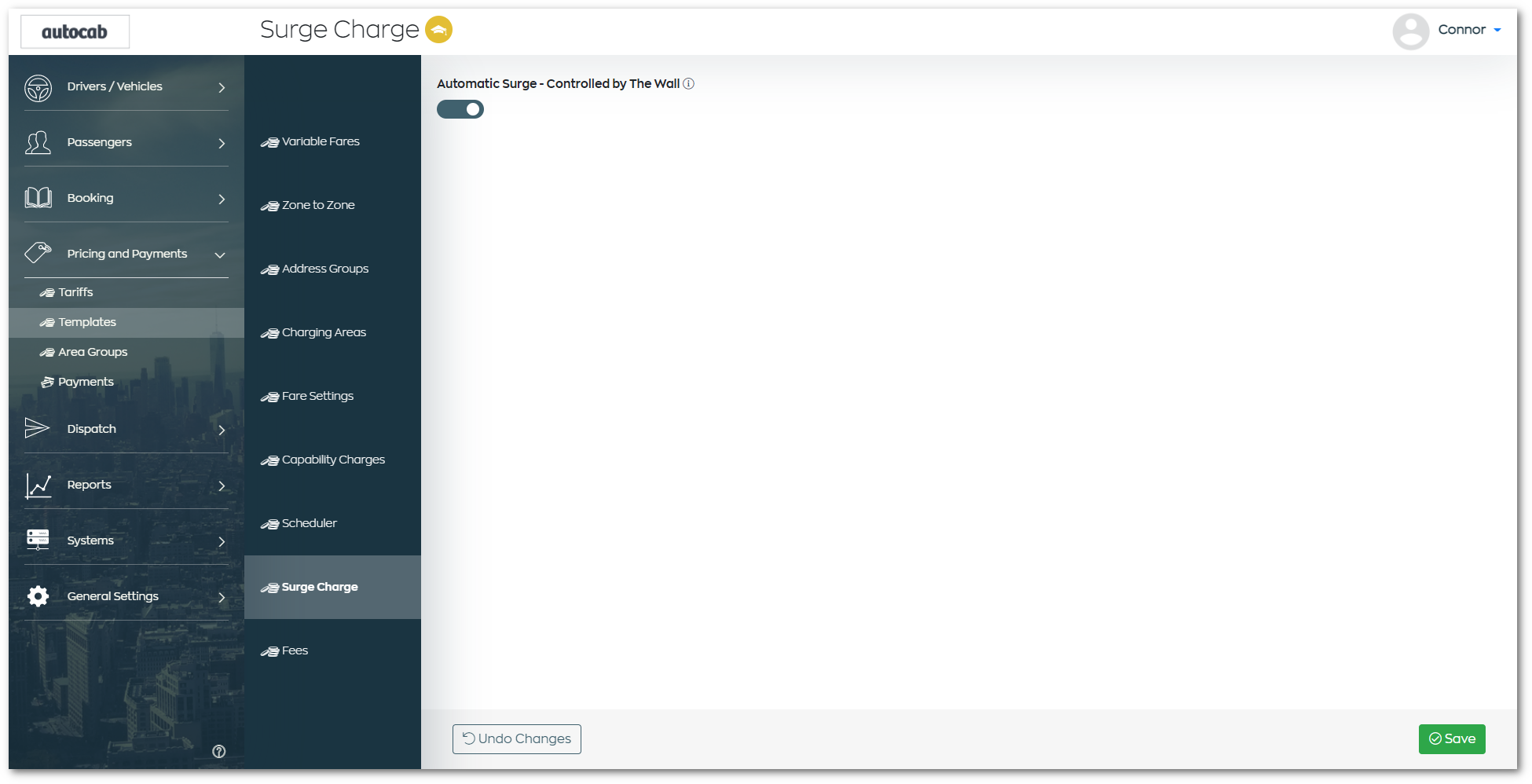Click the Fare Settings banknote icon
This screenshot has height=784, width=1532.
tap(269, 397)
